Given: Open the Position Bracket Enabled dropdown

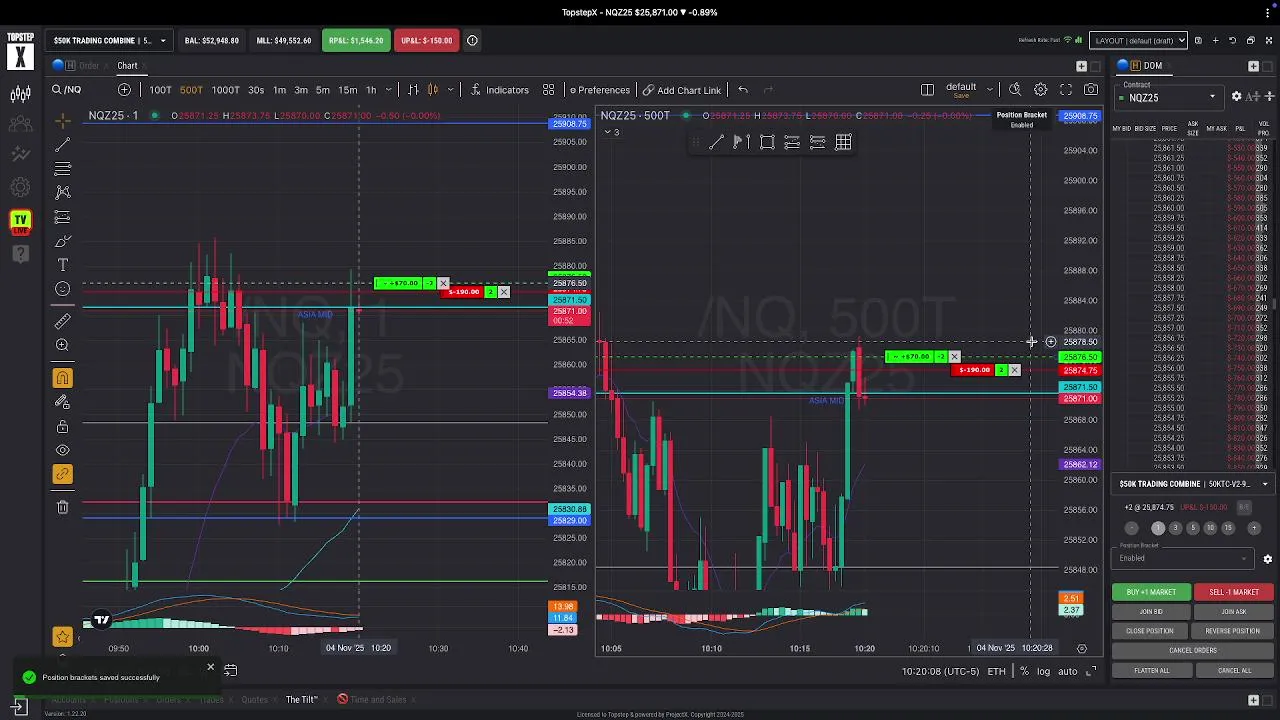Looking at the screenshot, I should pos(1185,558).
